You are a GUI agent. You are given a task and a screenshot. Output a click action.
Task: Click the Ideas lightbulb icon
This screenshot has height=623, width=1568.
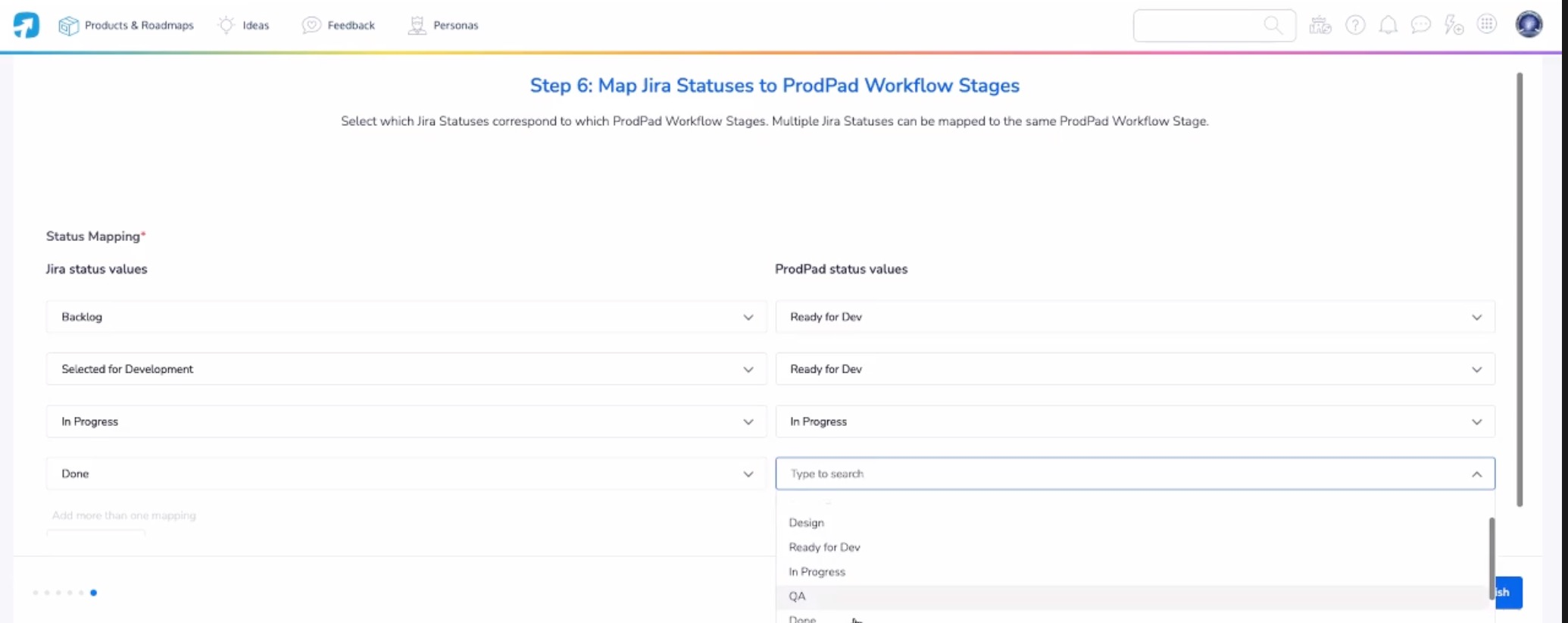pyautogui.click(x=226, y=24)
